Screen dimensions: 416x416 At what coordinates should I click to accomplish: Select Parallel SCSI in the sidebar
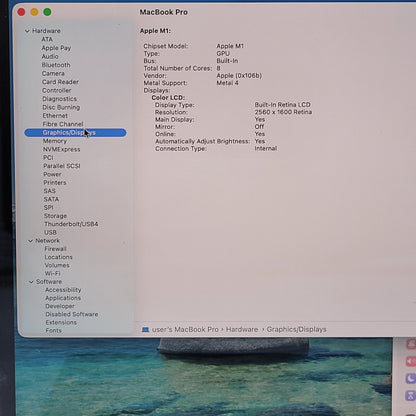click(x=62, y=166)
